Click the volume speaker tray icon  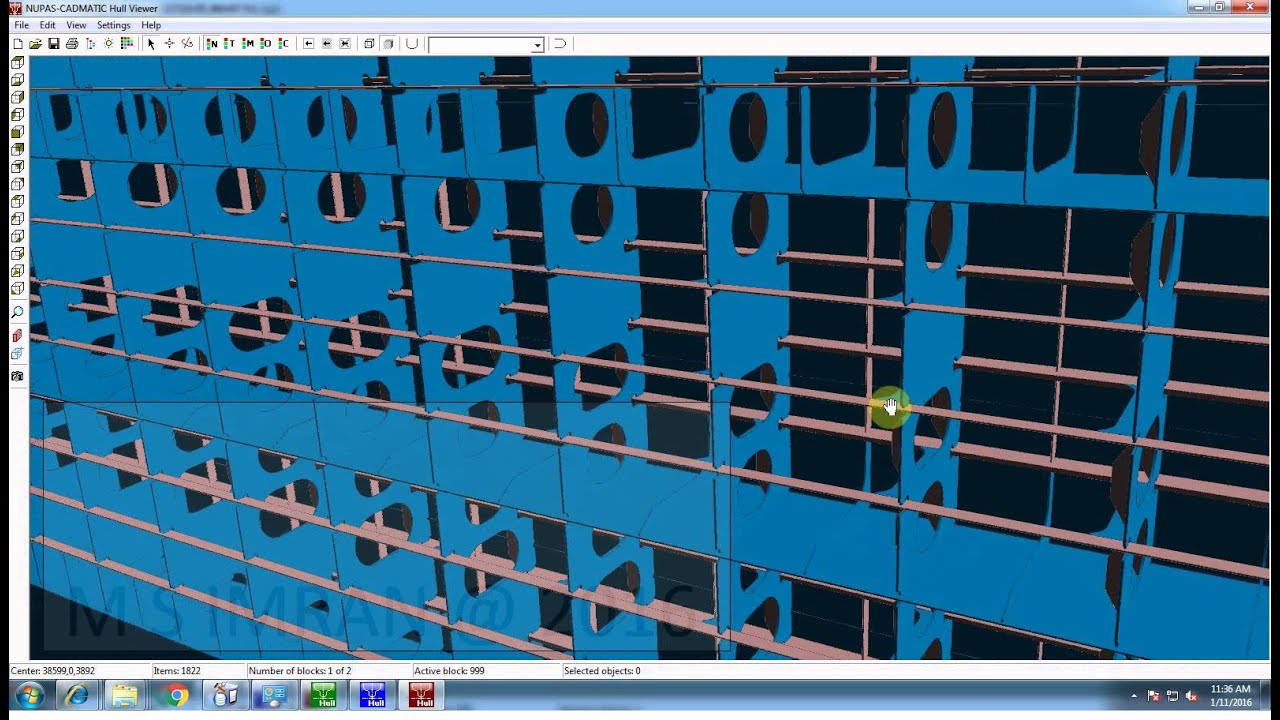coord(1191,696)
